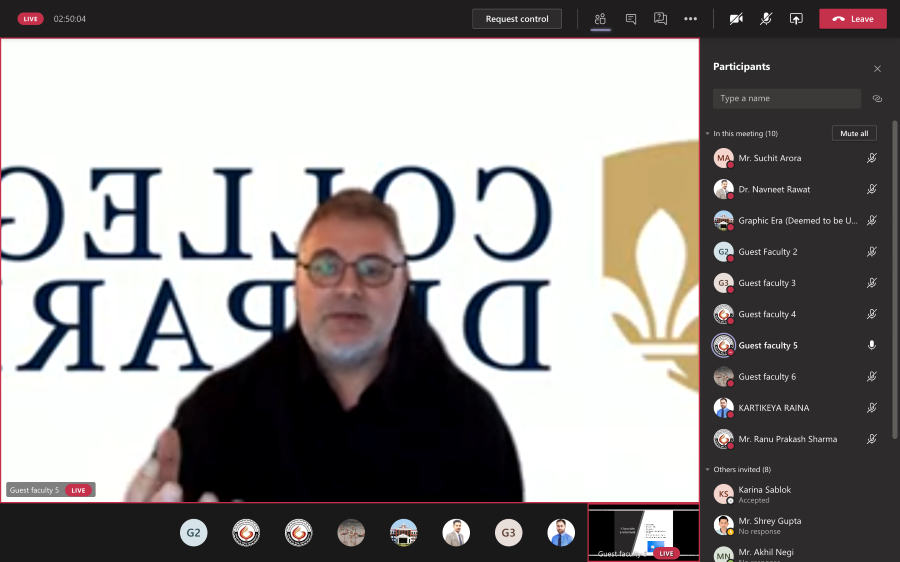Click the Type a name search field
Screen dimensions: 900x562
pyautogui.click(x=786, y=99)
